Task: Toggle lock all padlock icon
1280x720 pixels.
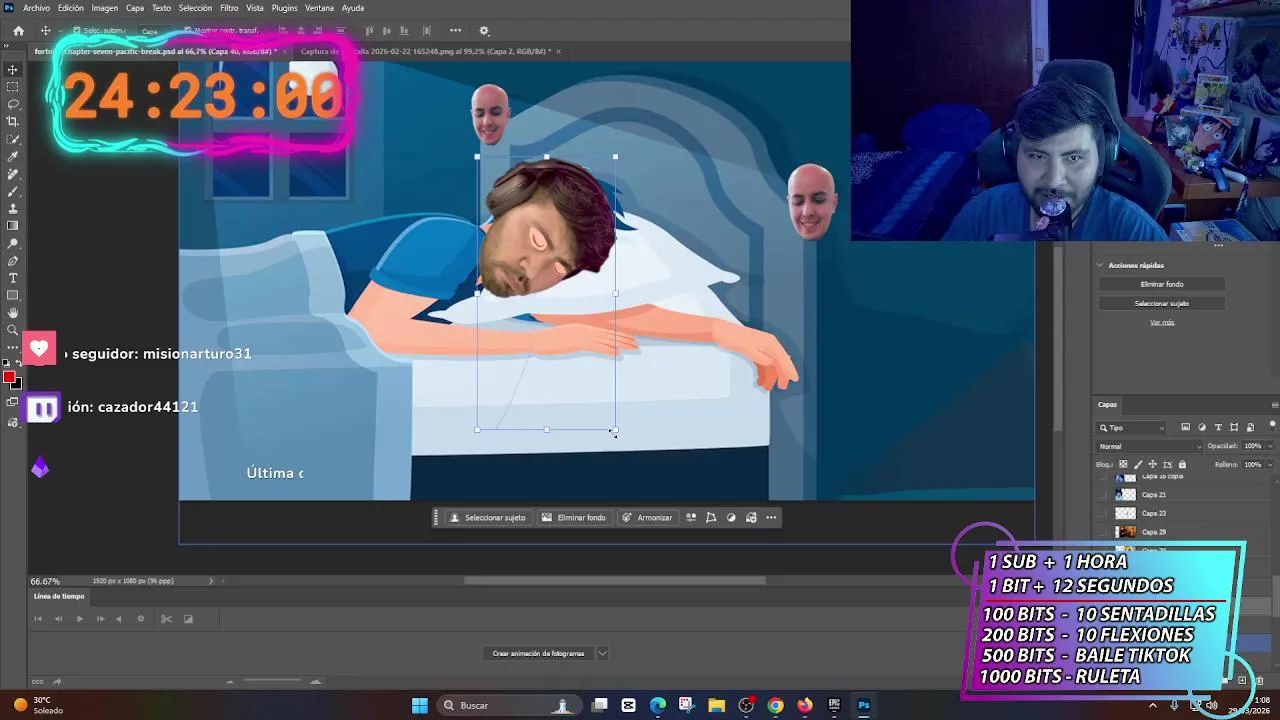Action: click(1182, 465)
